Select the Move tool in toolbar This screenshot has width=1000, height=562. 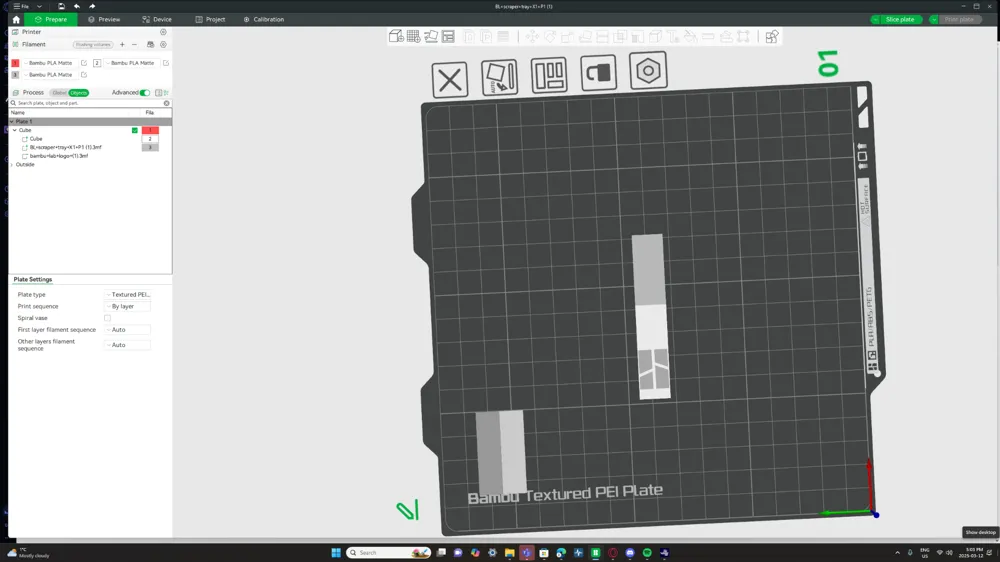click(x=531, y=36)
